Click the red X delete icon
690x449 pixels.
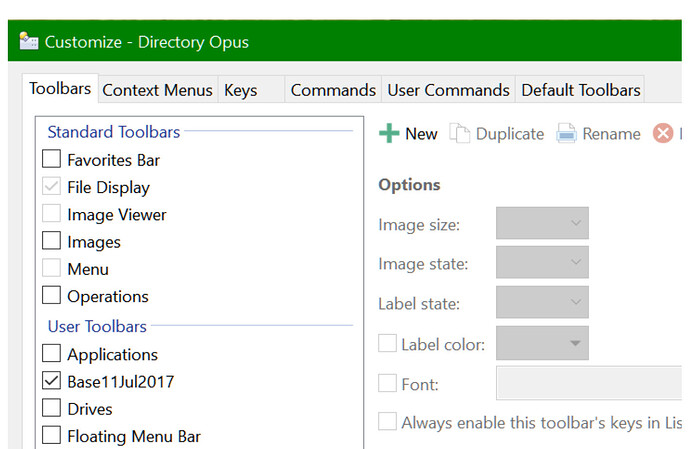point(663,133)
